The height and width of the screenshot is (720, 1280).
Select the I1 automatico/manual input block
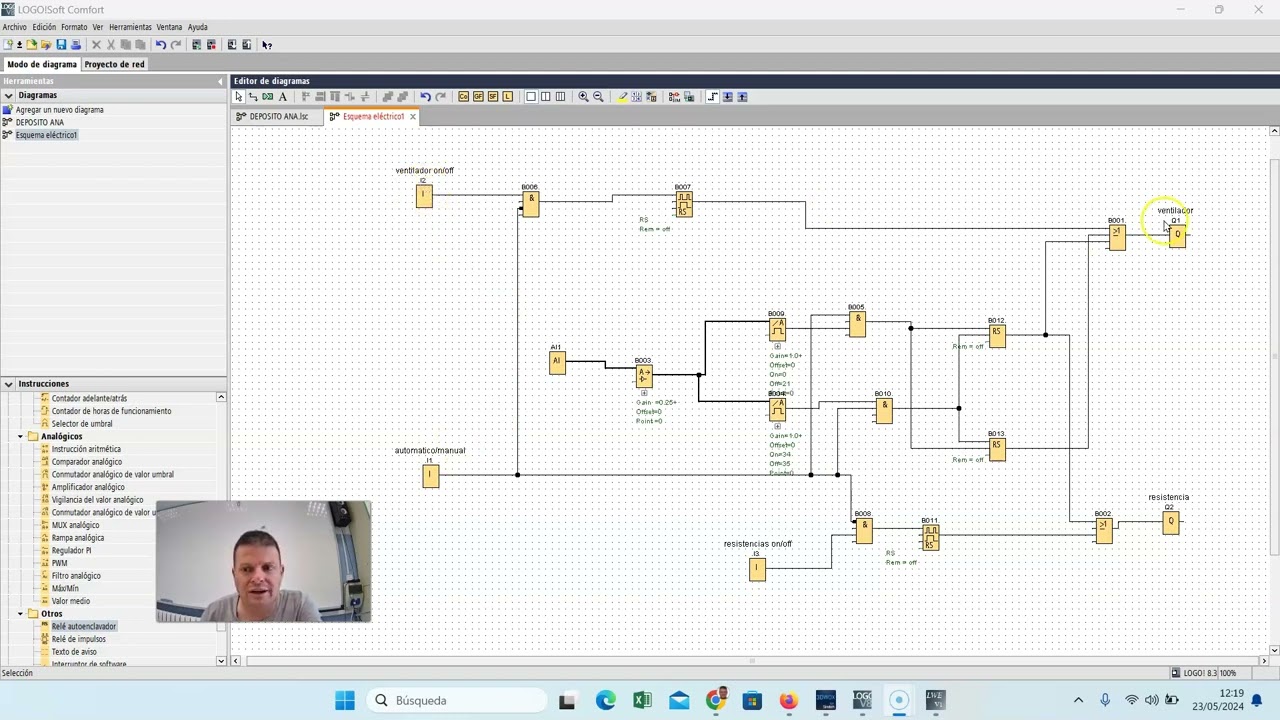click(430, 476)
